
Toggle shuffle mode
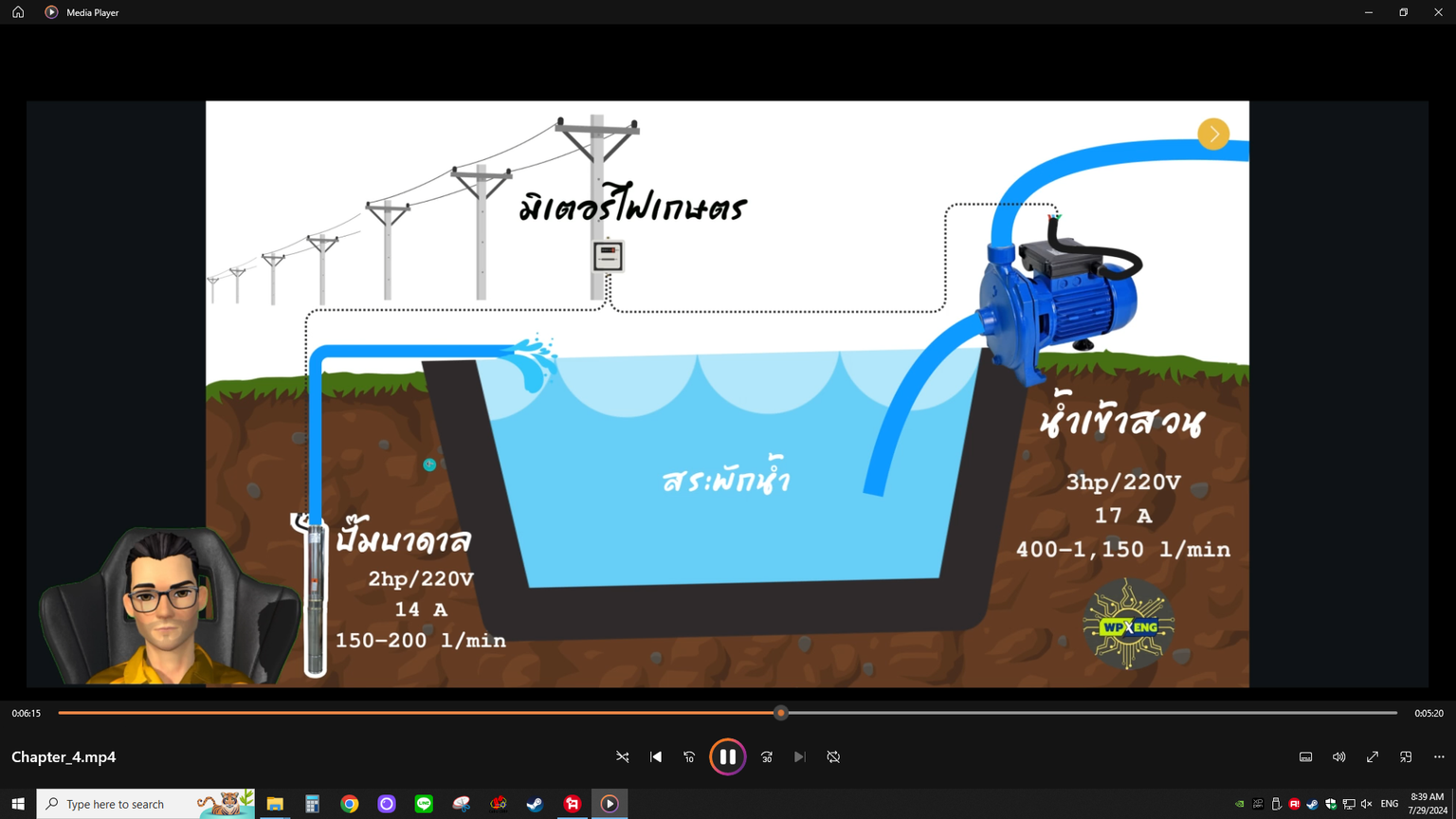tap(623, 756)
